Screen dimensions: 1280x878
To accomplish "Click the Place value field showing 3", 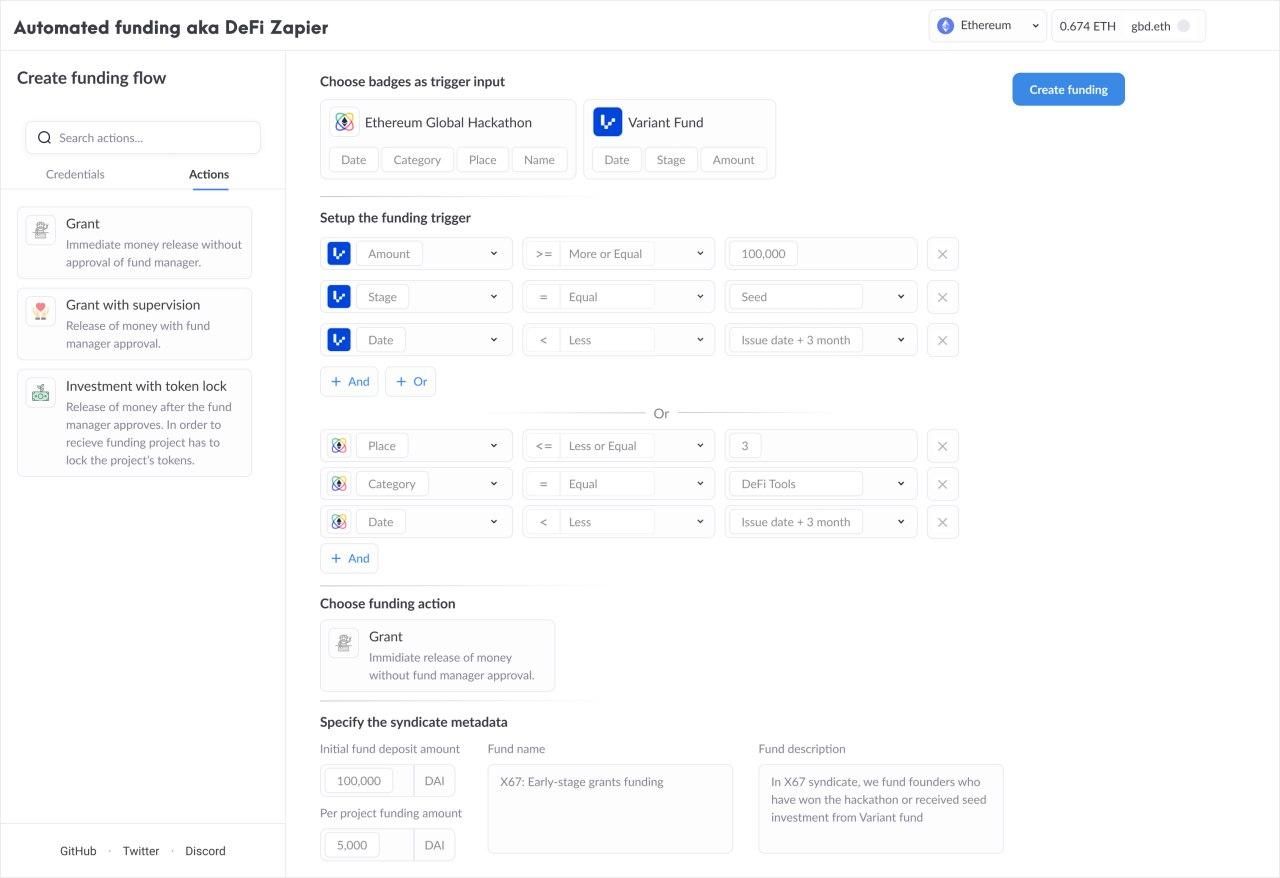I will click(x=821, y=446).
